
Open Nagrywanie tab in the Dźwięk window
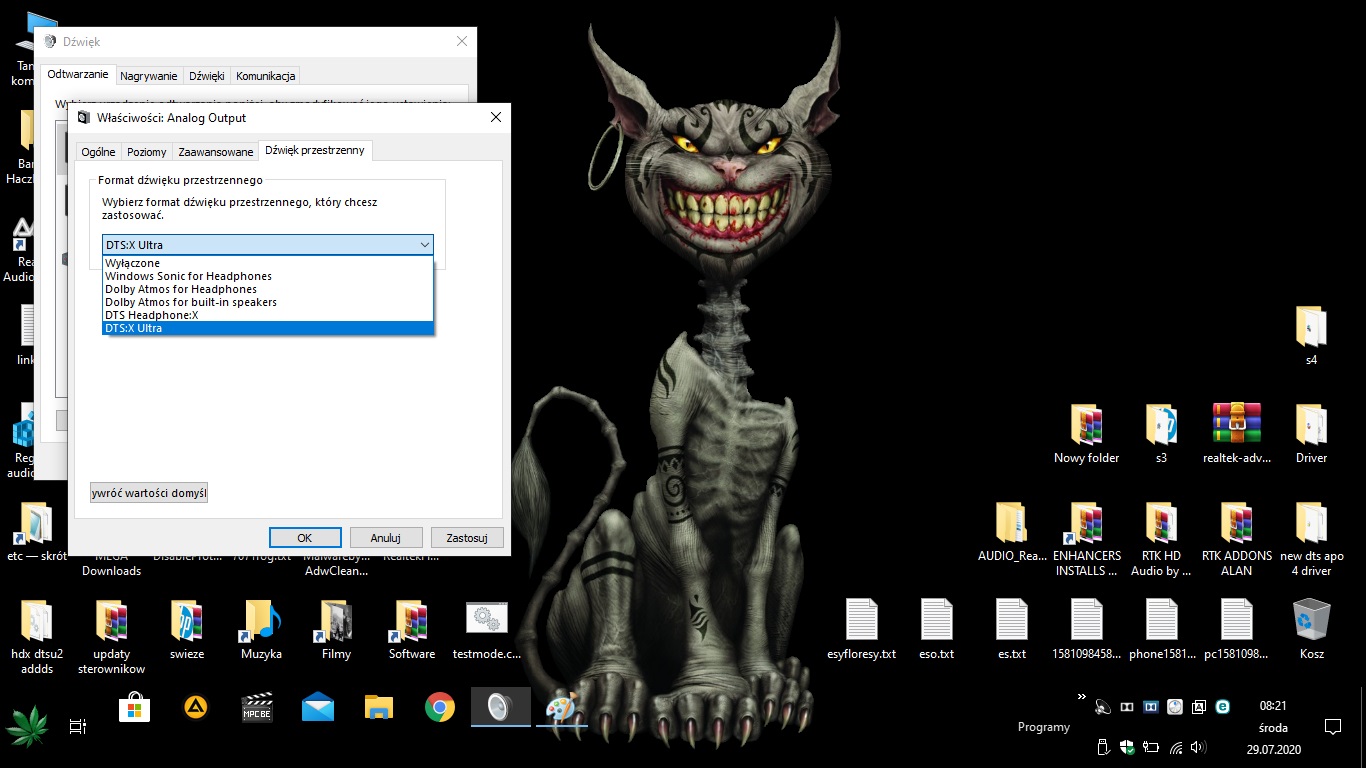pos(149,76)
